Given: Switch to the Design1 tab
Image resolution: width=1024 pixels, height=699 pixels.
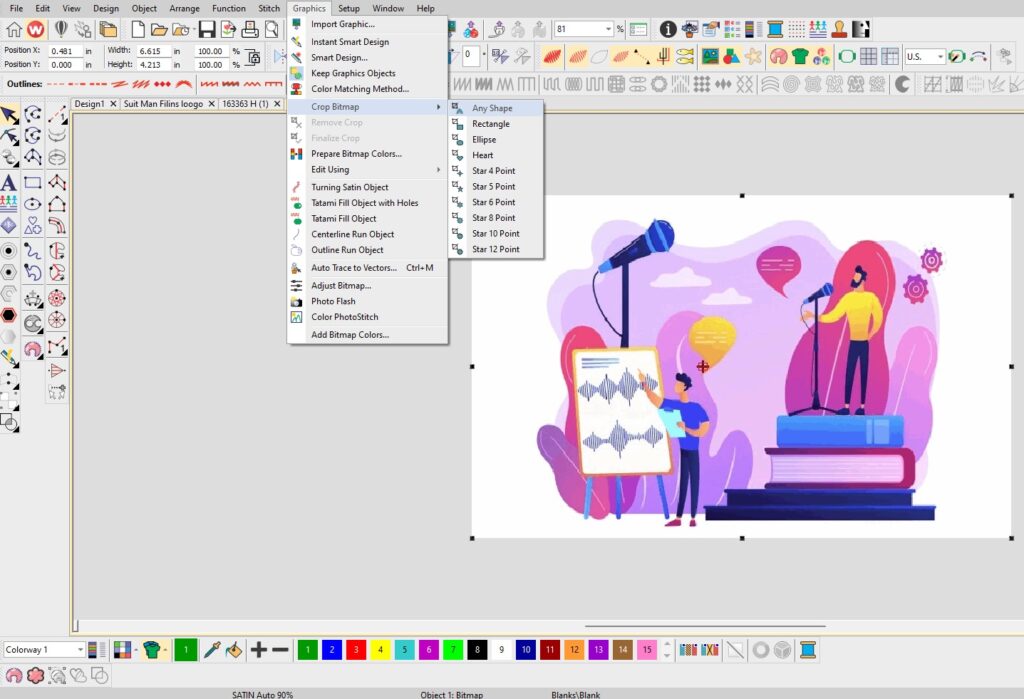Looking at the screenshot, I should point(89,104).
